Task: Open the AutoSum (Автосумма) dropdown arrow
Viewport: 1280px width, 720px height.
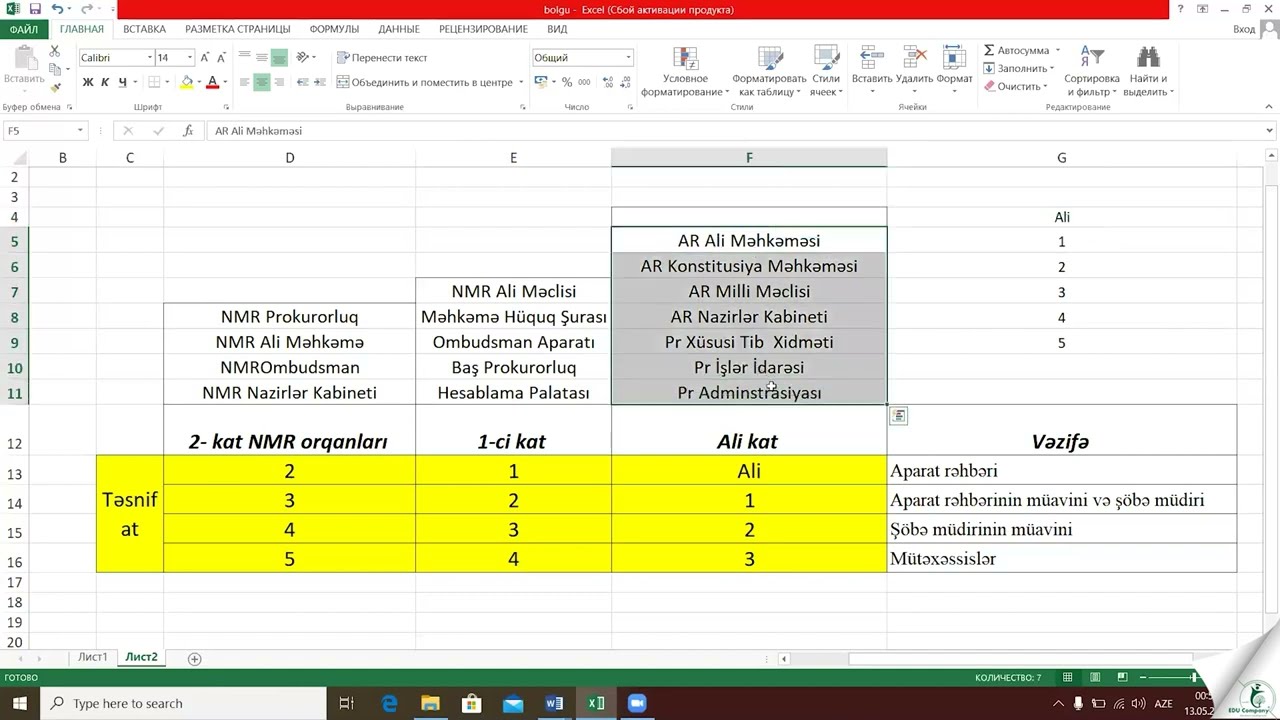Action: [x=1057, y=50]
